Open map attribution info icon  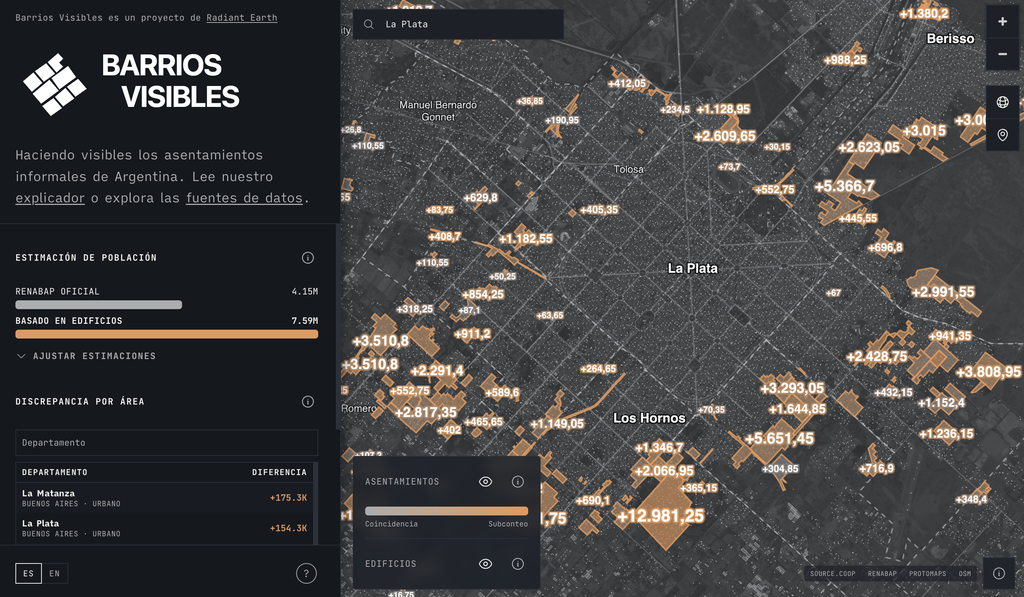pyautogui.click(x=999, y=573)
